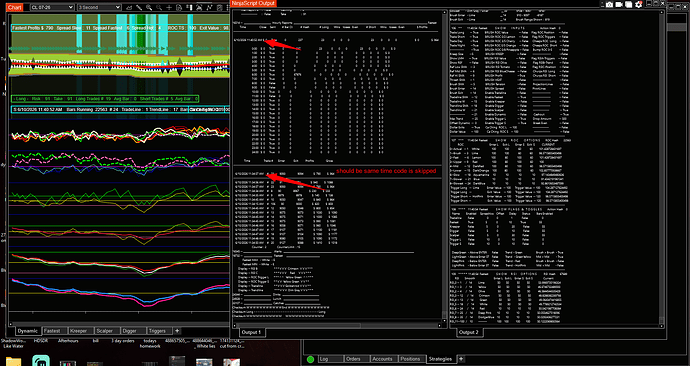Click the Fastest Profits info bar on chart
690x366 pixels.
[120, 28]
